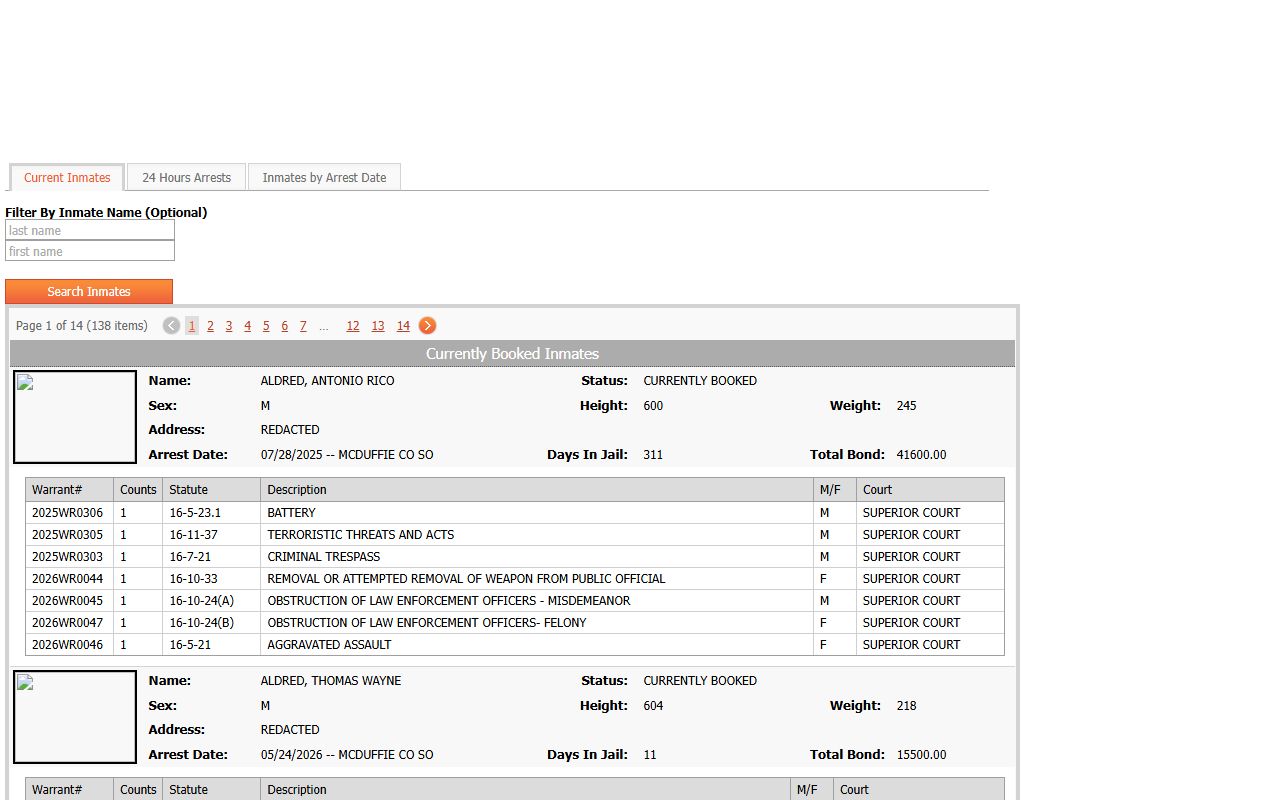1280x800 pixels.
Task: Switch to the Current Inmates tab
Action: [x=67, y=178]
